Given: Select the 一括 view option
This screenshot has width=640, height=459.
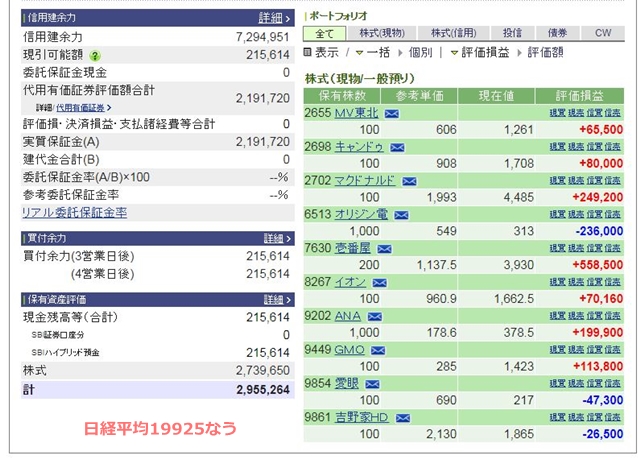Looking at the screenshot, I should coord(378,52).
